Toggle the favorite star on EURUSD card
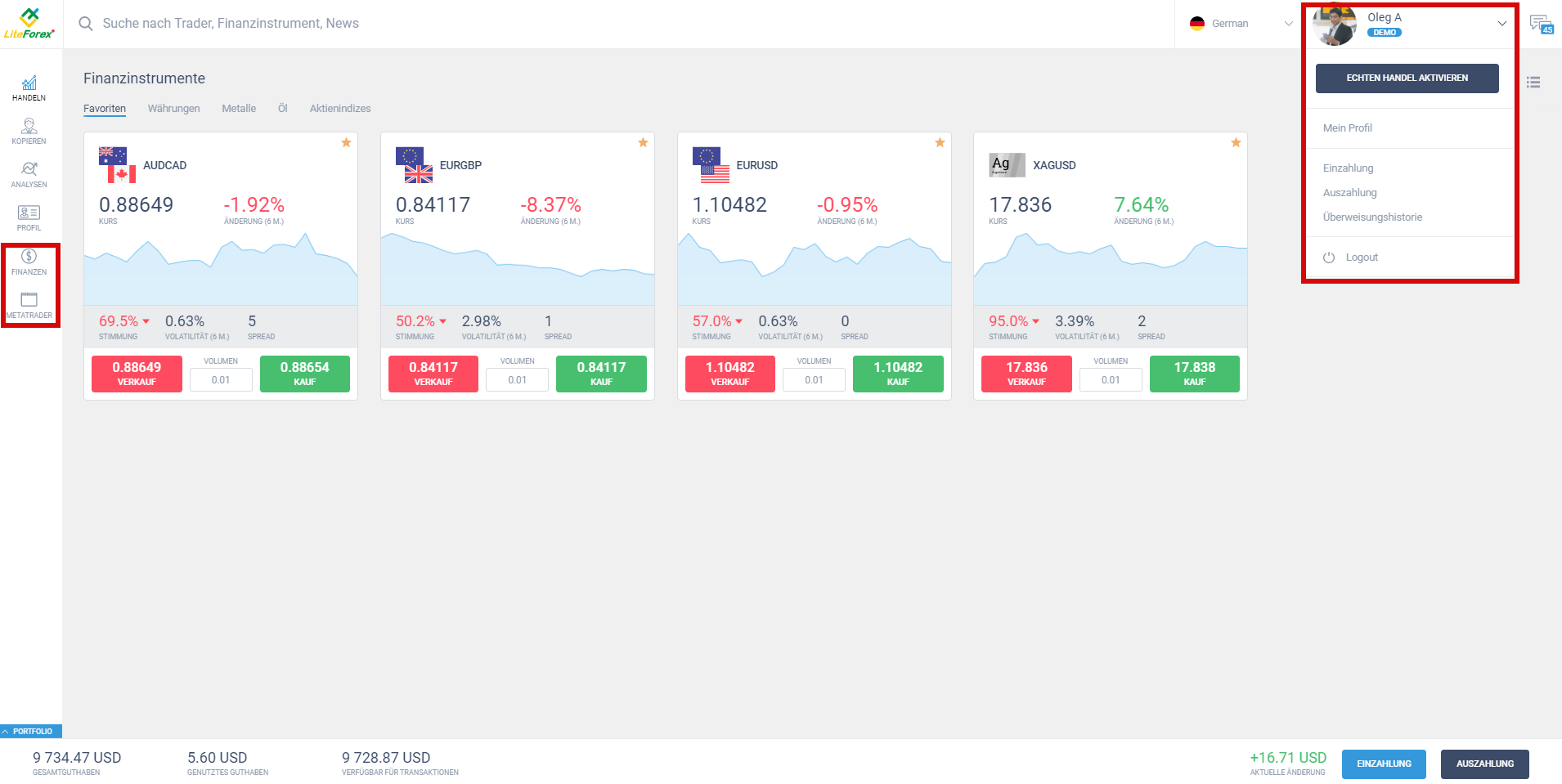 point(939,142)
